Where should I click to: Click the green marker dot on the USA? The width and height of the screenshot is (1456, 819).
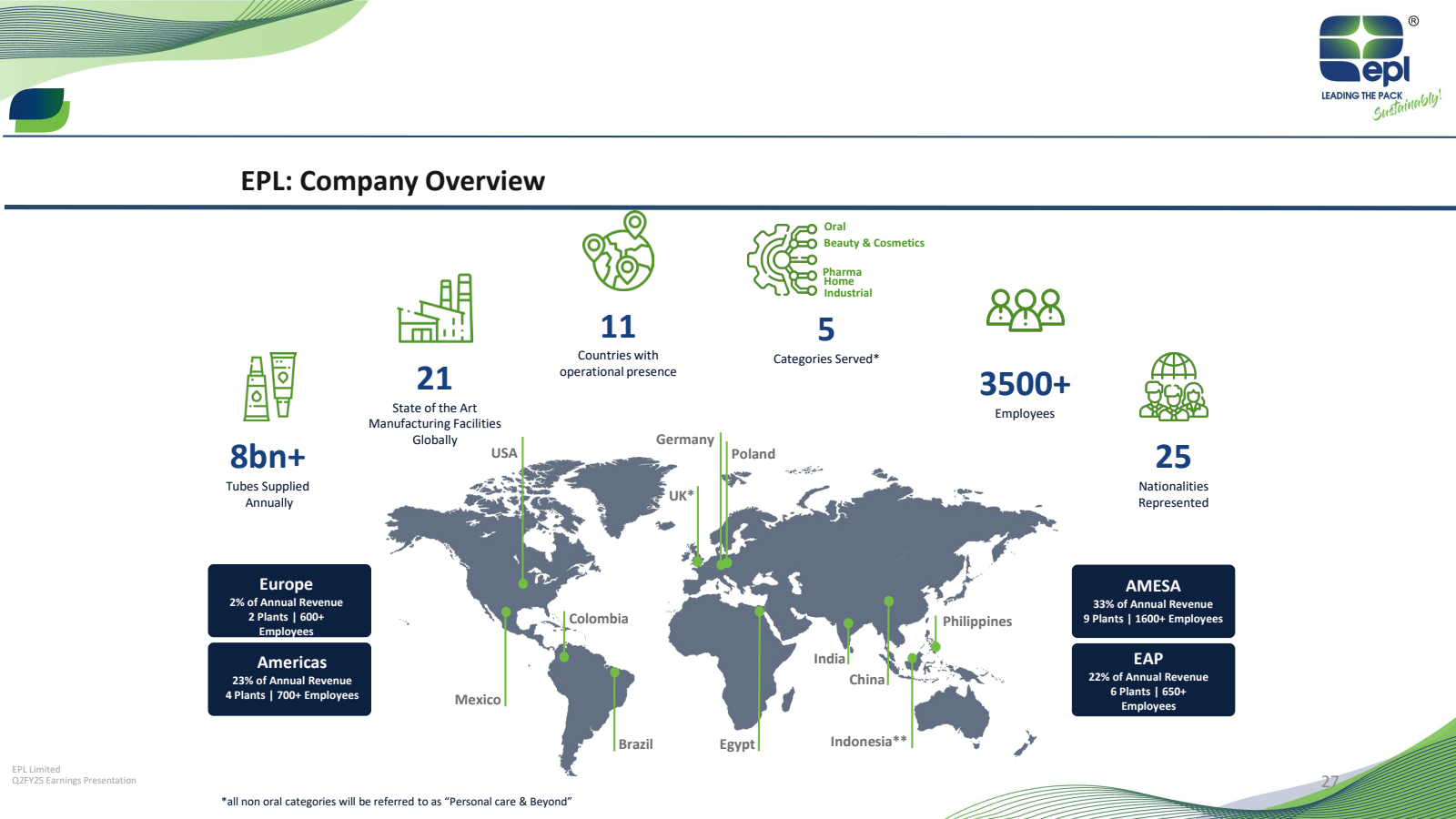523,583
